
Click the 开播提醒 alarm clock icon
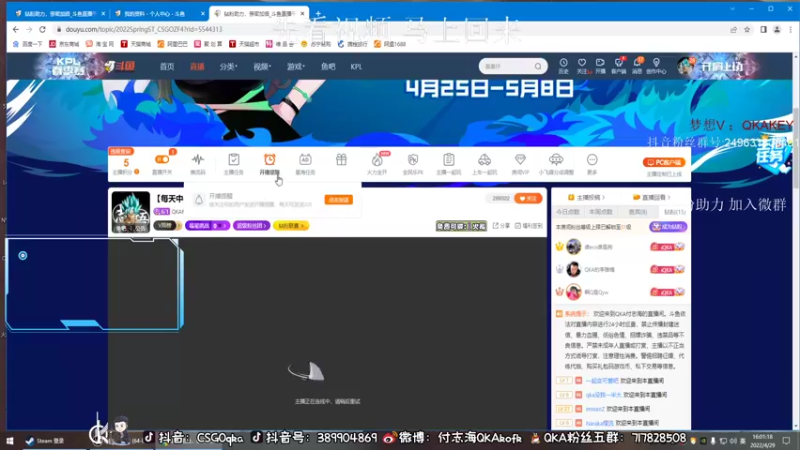tap(269, 160)
